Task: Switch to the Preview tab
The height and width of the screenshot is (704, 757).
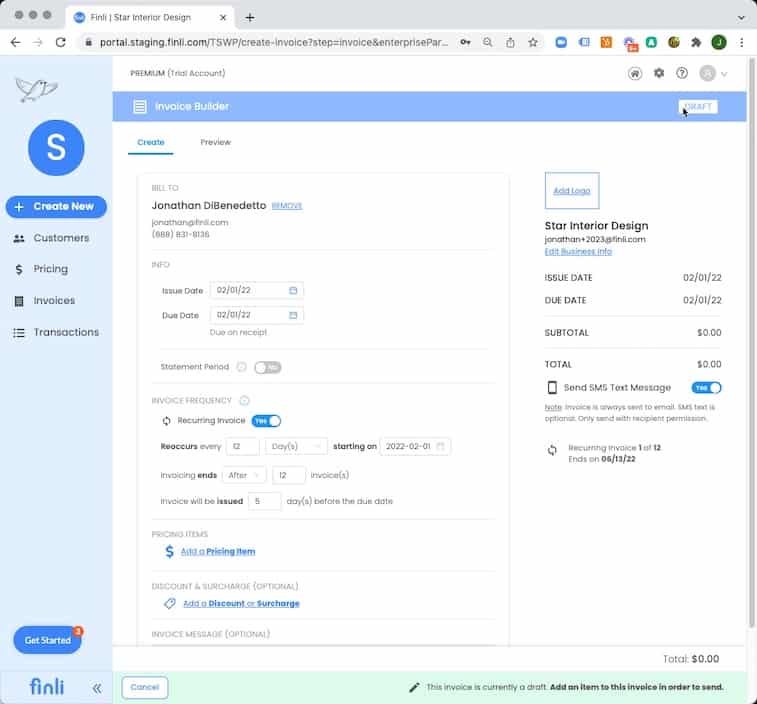Action: click(215, 142)
